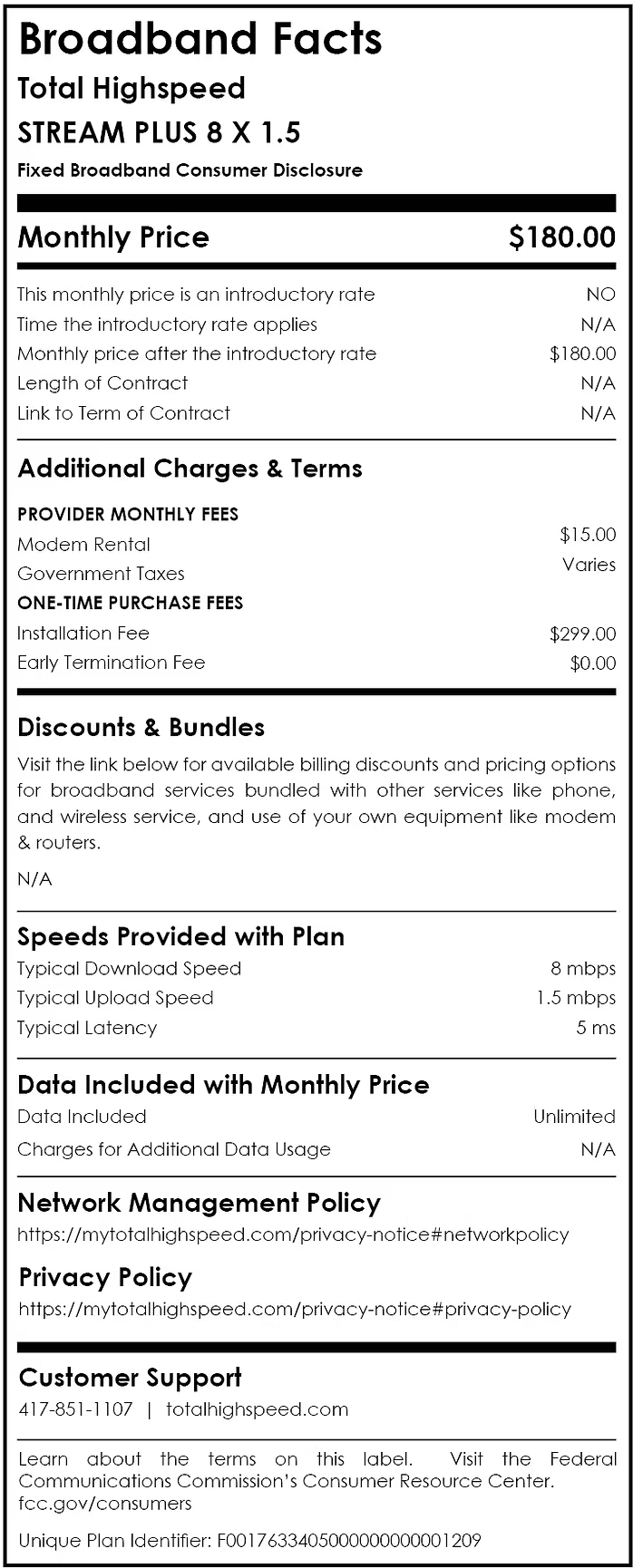Click the Typical Latency 5 ms value
This screenshot has height=1568, width=633.
(x=595, y=1028)
